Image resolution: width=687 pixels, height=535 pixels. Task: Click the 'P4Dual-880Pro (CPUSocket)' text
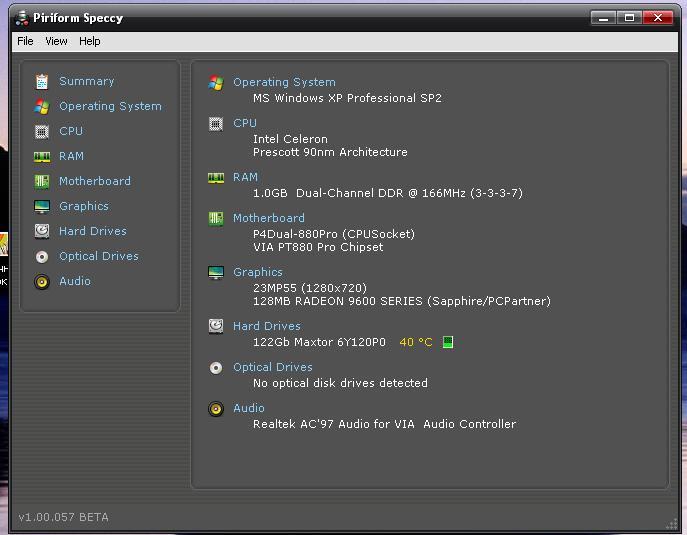tap(333, 234)
